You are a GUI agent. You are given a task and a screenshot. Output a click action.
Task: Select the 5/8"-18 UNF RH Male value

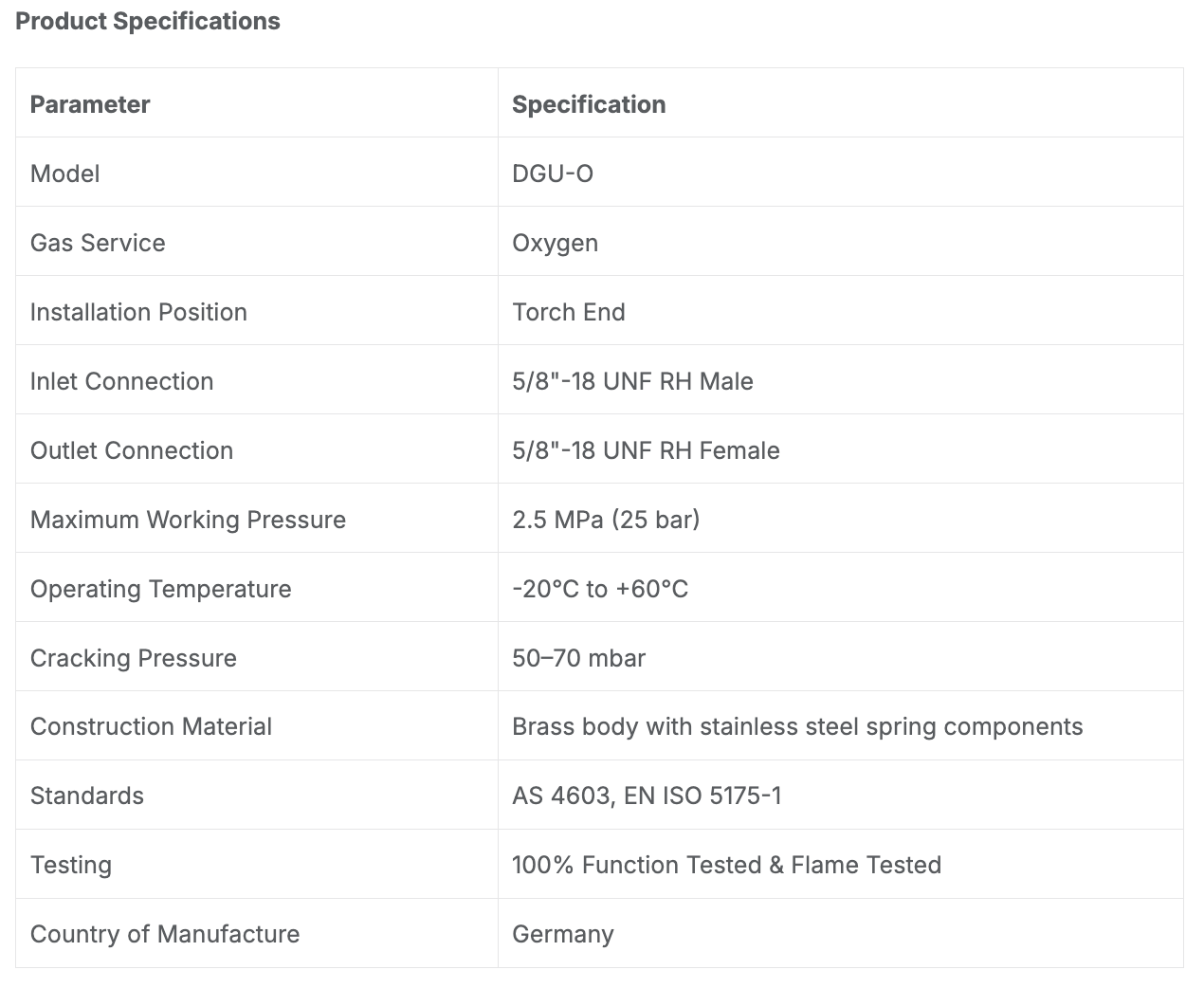(632, 381)
